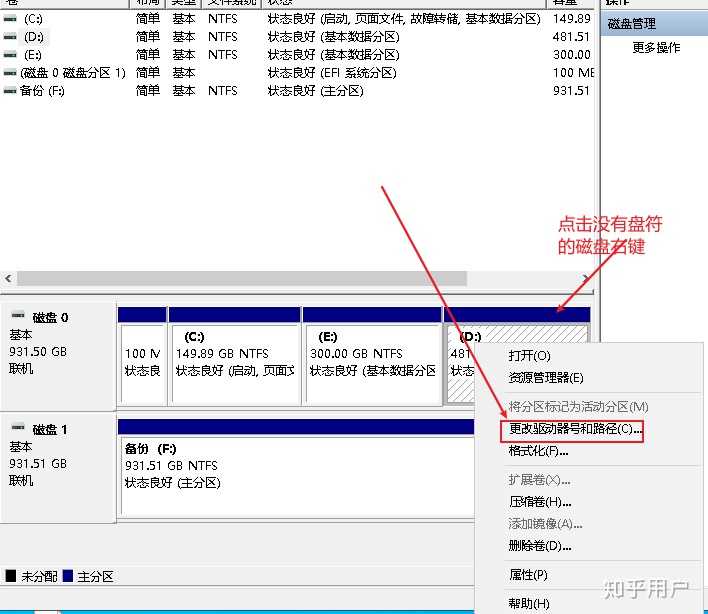The width and height of the screenshot is (708, 614).
Task: Click the 磁盘 1 disk label panel
Action: tap(58, 468)
